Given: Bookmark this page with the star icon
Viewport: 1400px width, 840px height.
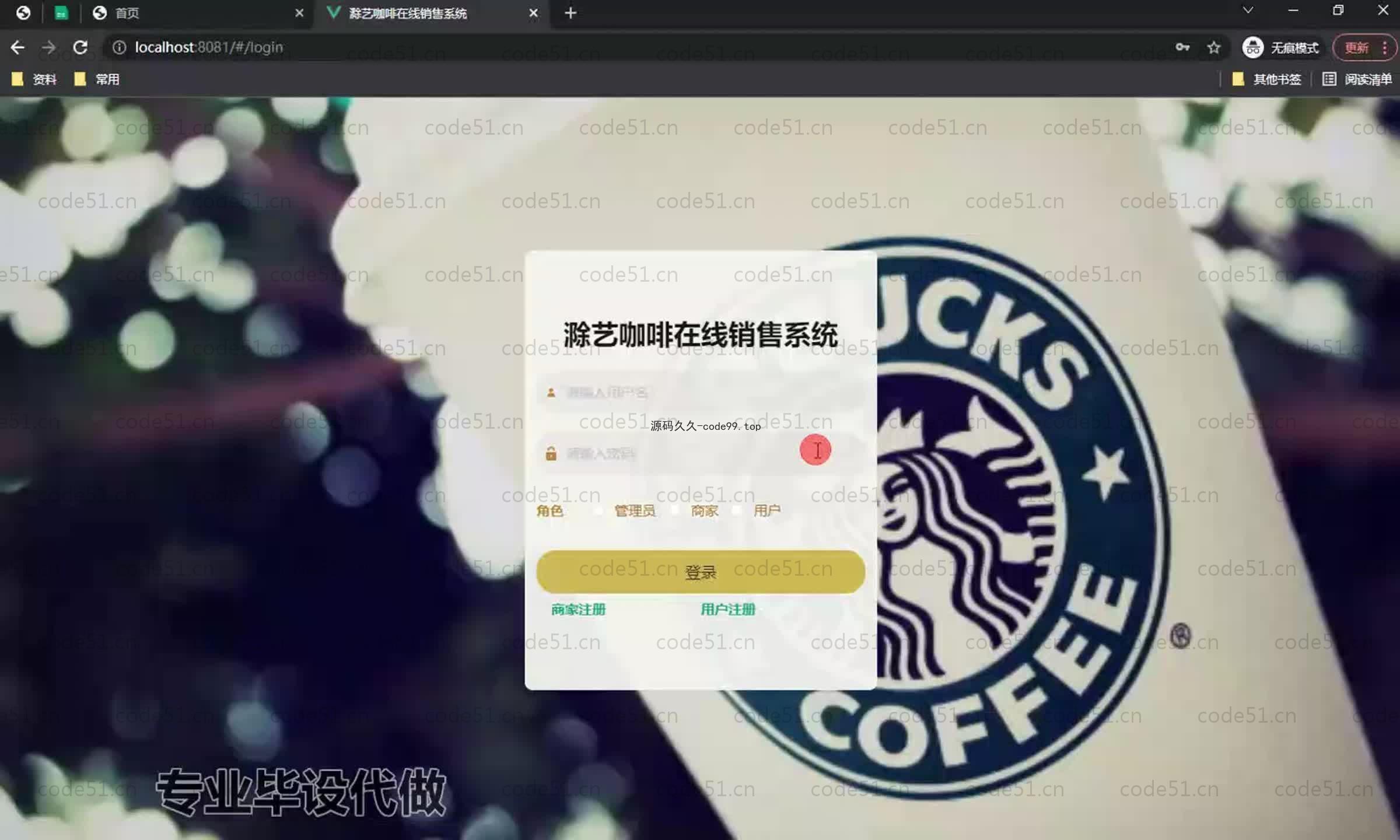Looking at the screenshot, I should 1214,47.
